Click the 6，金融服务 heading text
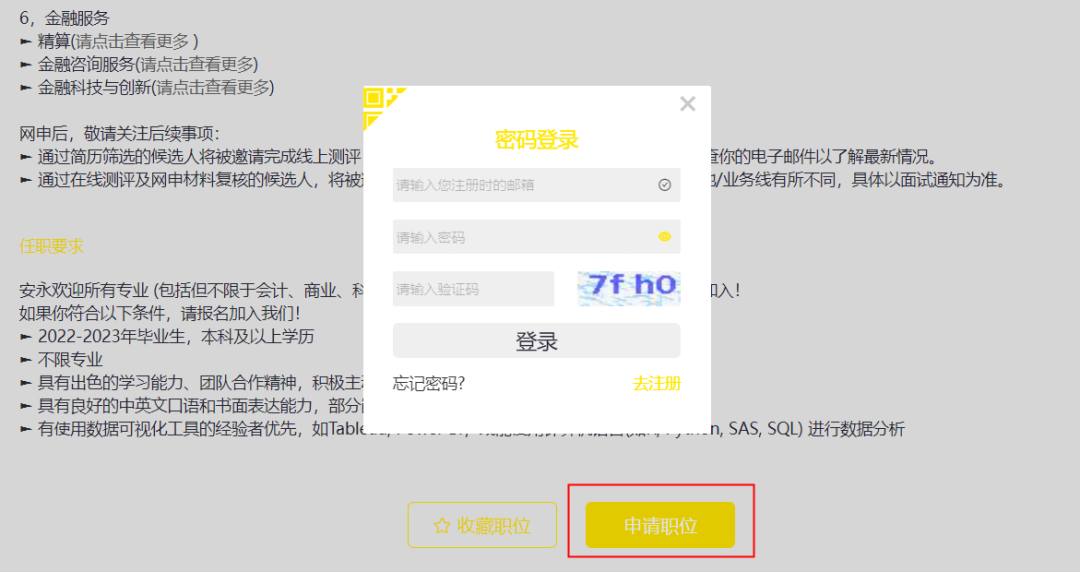 pos(64,18)
